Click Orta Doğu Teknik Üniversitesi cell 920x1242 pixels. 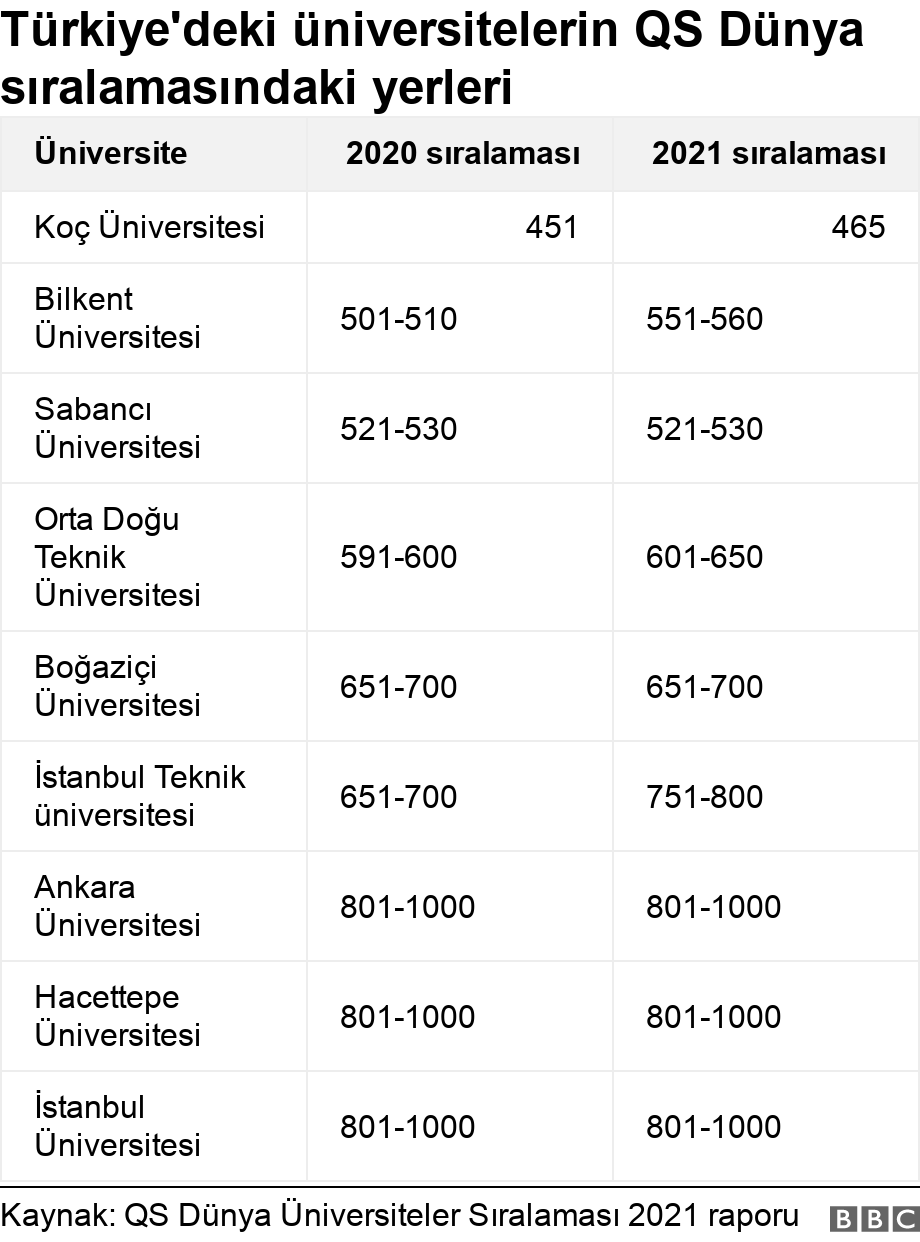[x=117, y=557]
